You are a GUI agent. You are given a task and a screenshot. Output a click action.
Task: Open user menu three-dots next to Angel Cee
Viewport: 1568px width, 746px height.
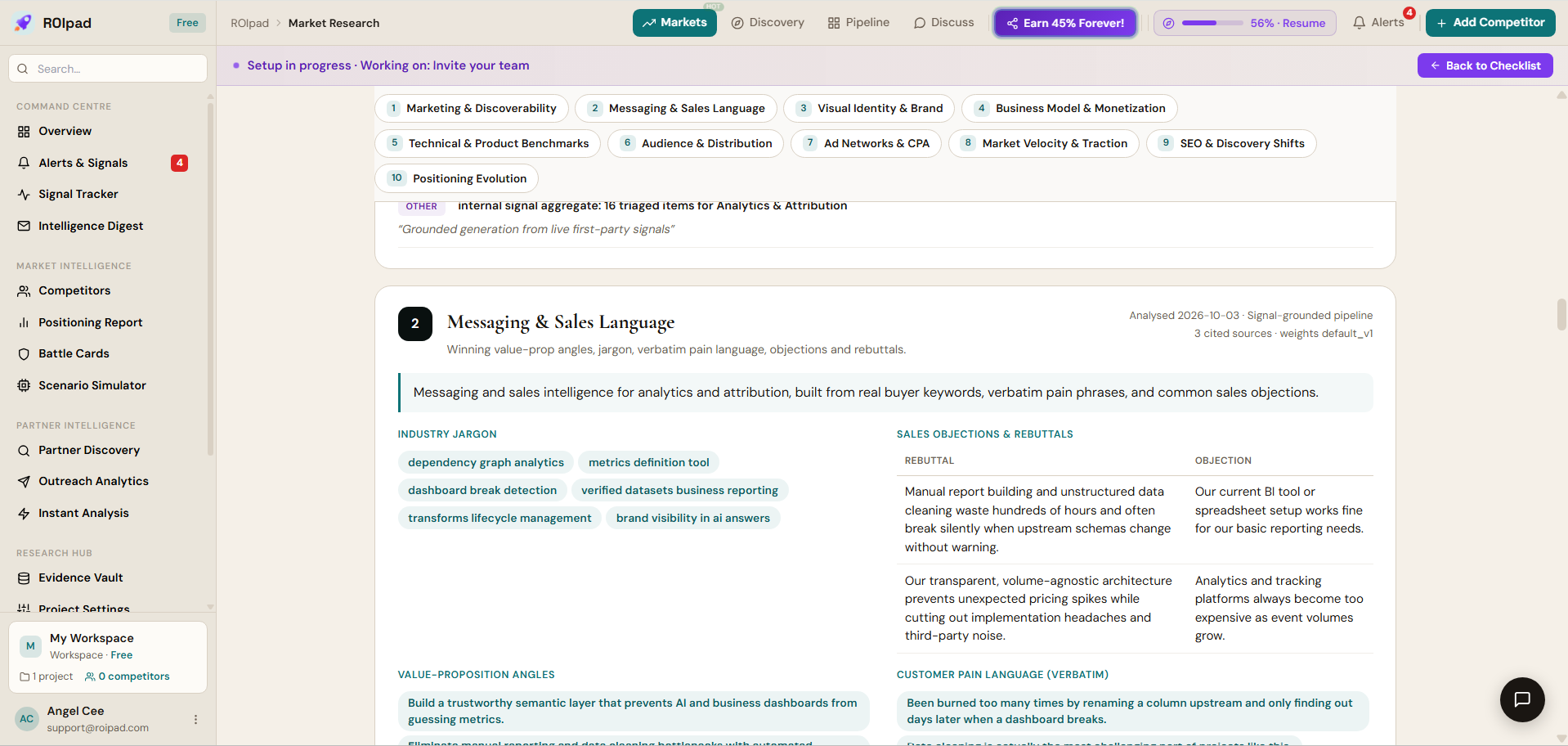pyautogui.click(x=195, y=720)
